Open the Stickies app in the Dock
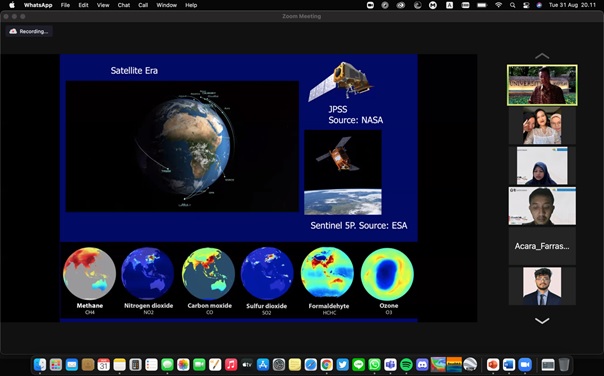The image size is (604, 376). [295, 364]
